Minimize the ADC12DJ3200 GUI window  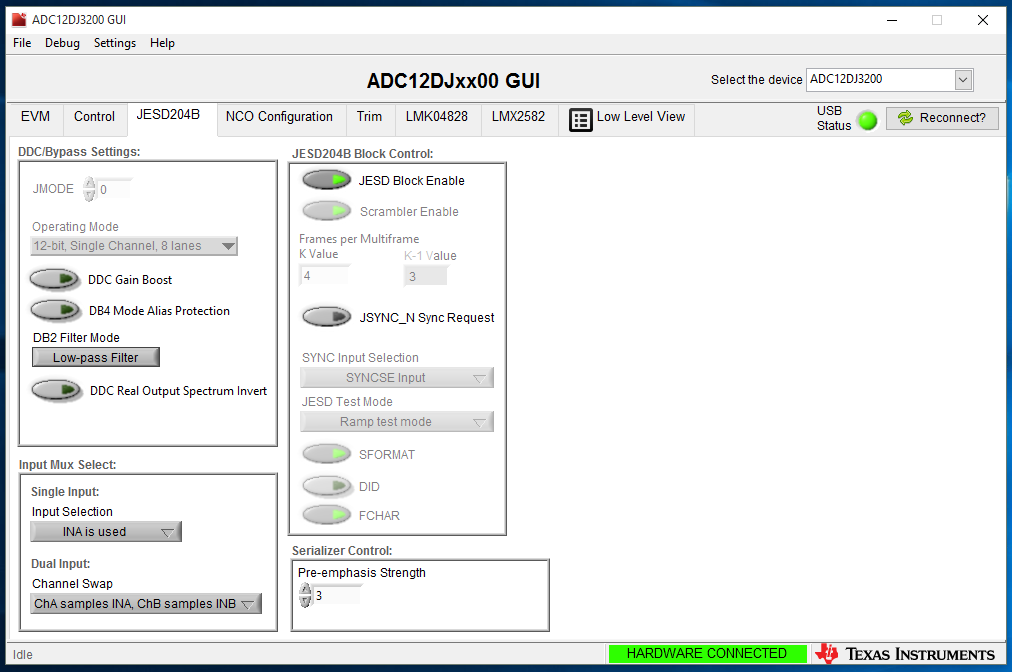(892, 20)
